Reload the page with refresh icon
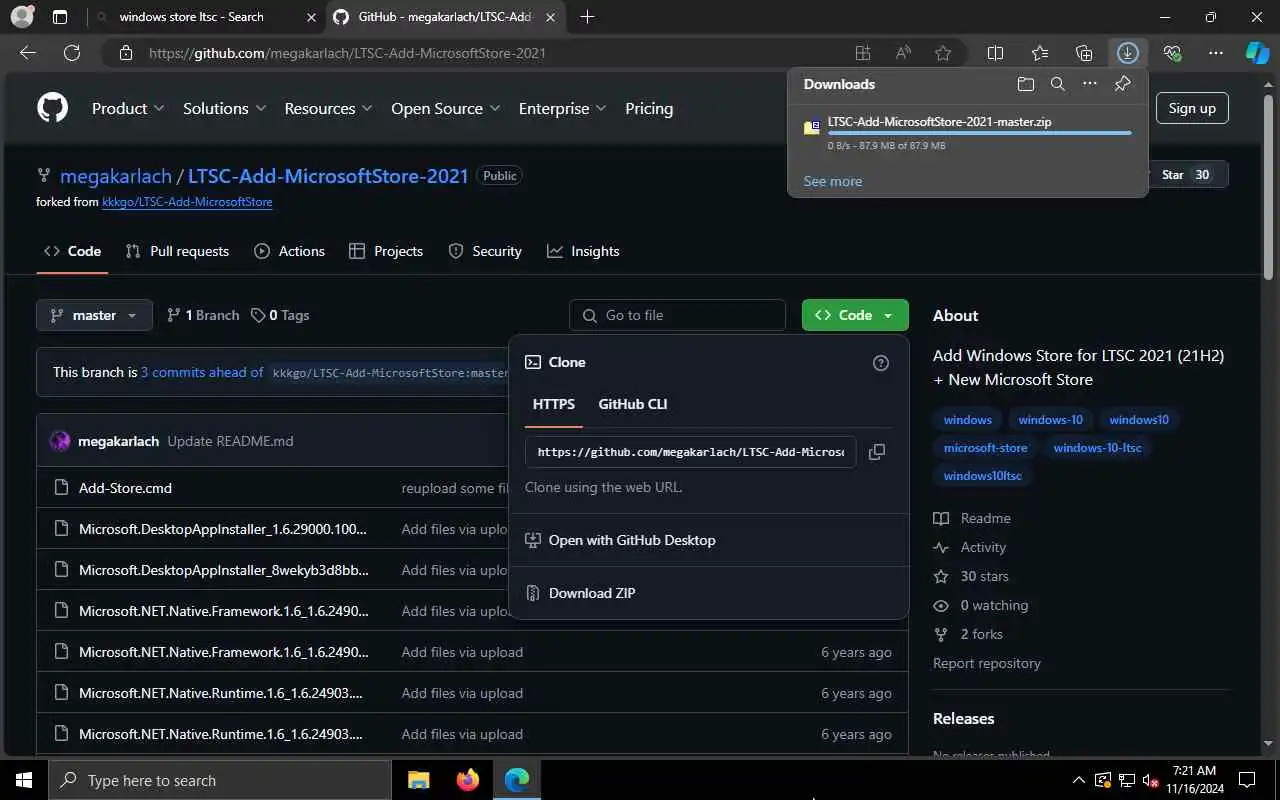The width and height of the screenshot is (1280, 800). coord(72,53)
